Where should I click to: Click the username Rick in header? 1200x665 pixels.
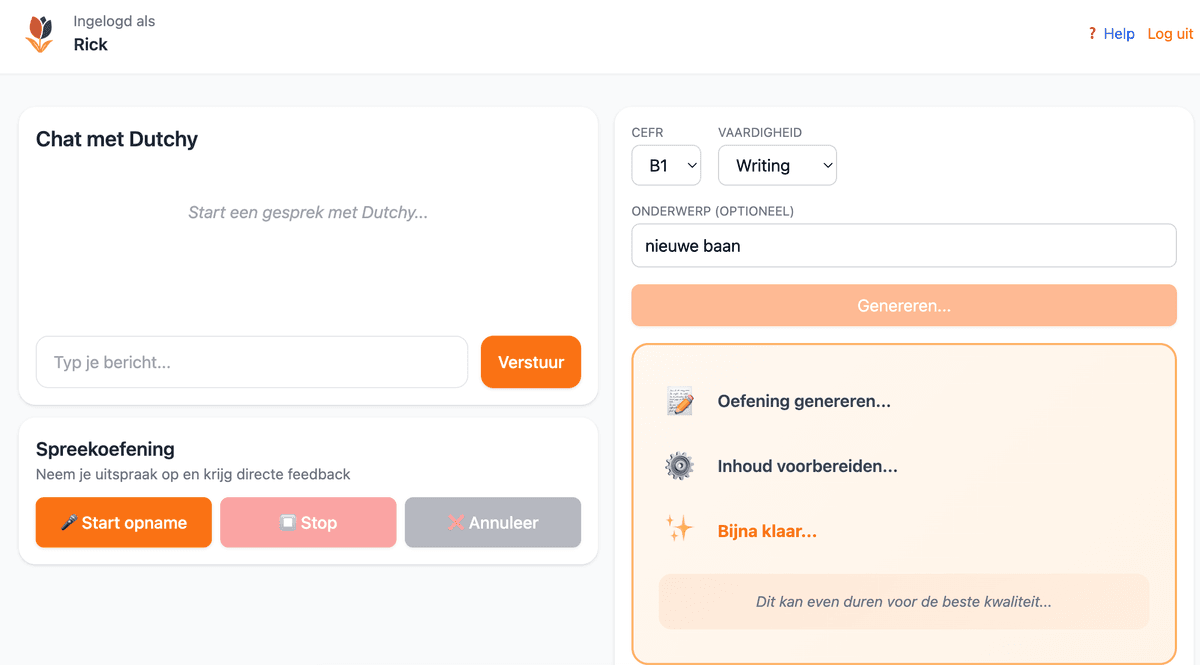(x=91, y=45)
